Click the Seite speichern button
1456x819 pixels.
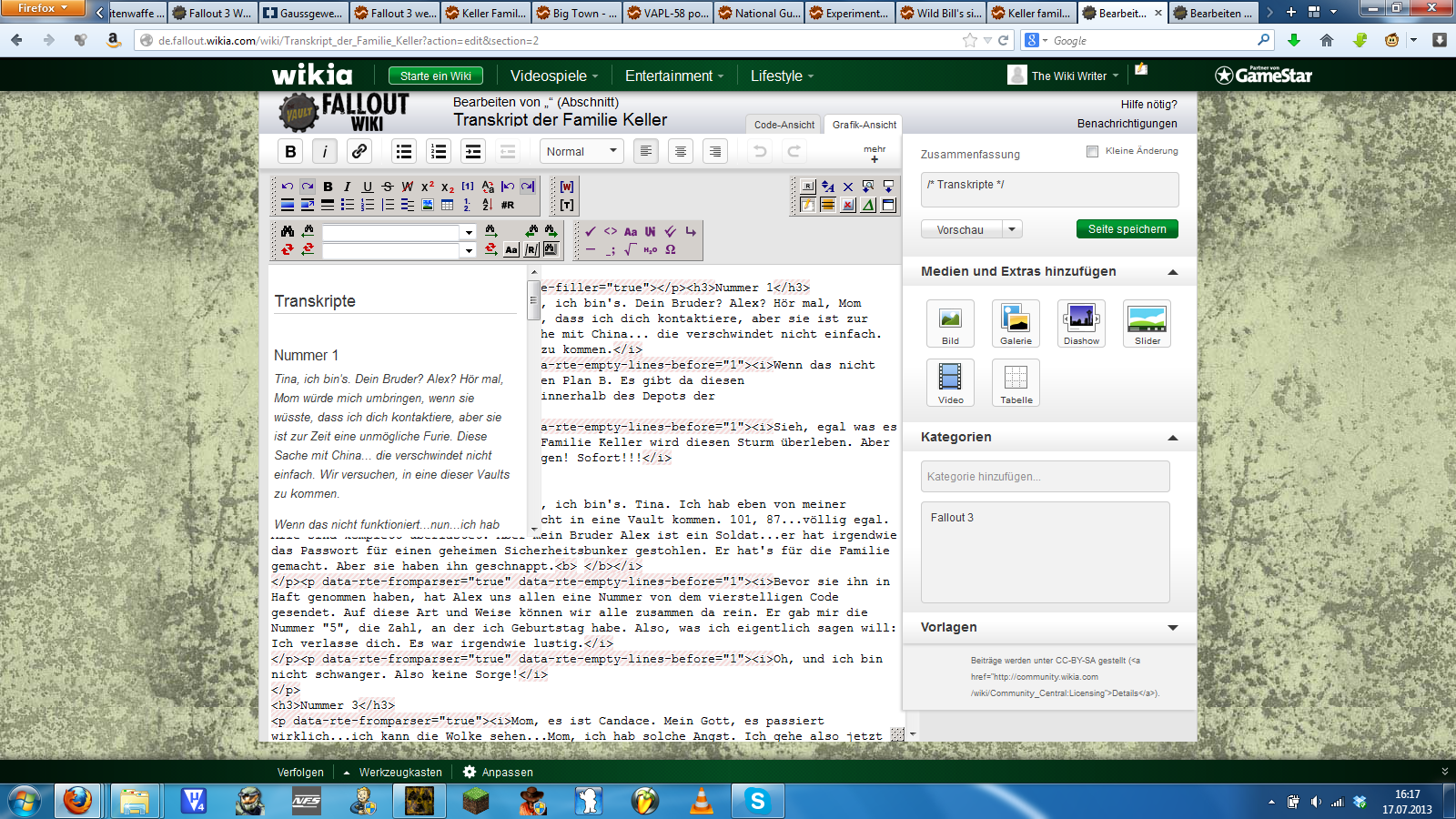[x=1127, y=229]
